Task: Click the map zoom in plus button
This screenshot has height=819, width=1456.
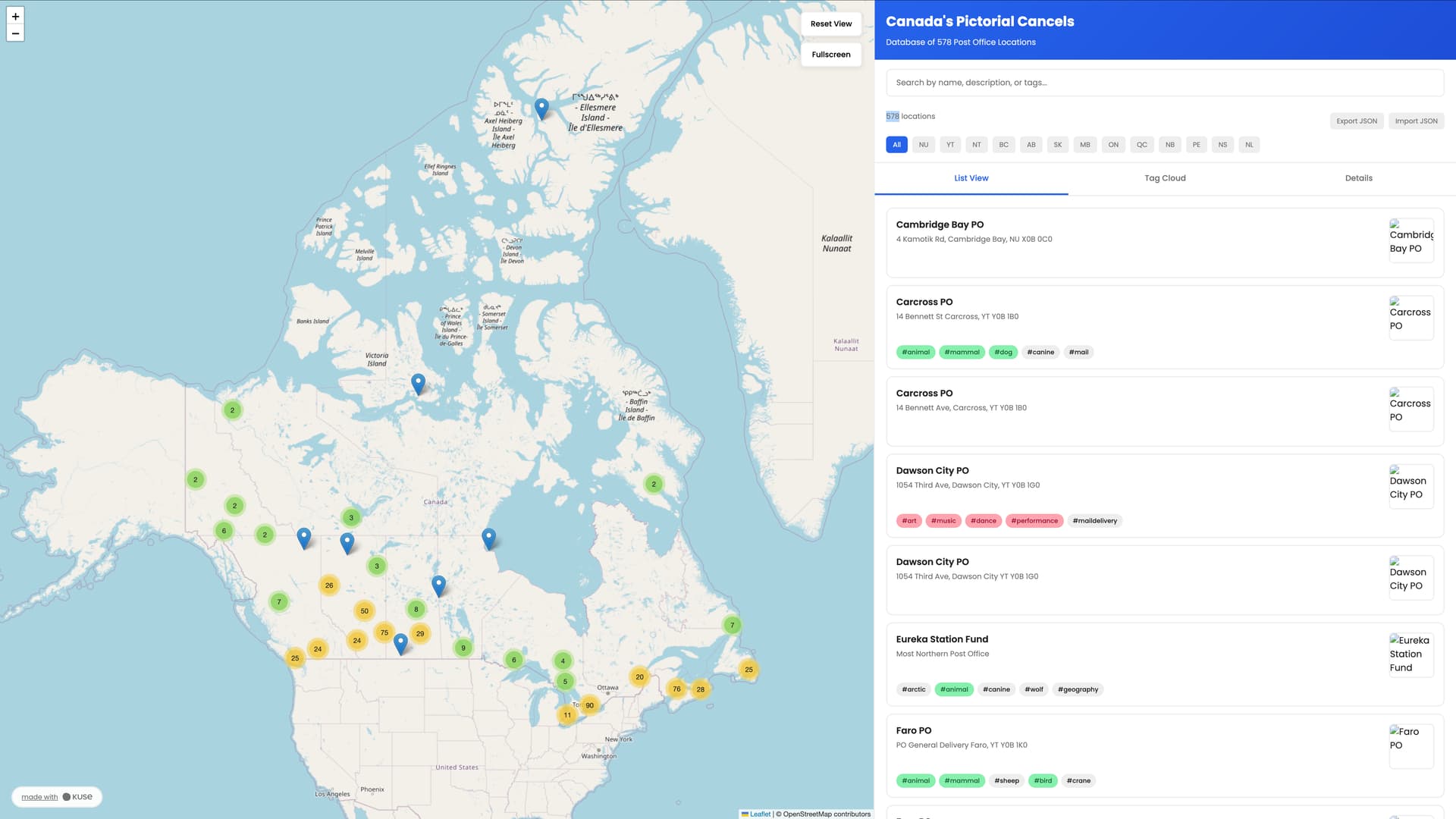Action: pyautogui.click(x=15, y=16)
